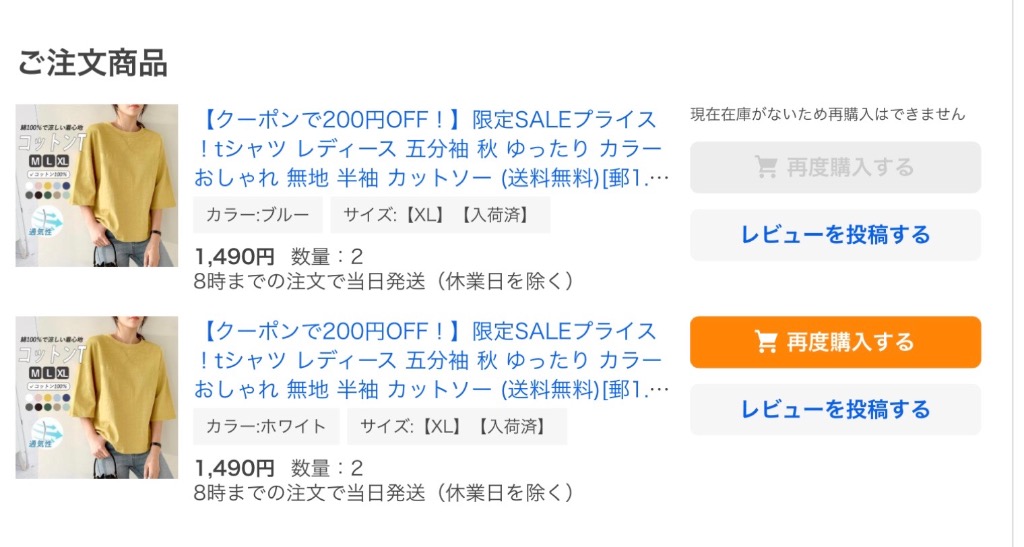Open the first product thumbnail image
The width and height of the screenshot is (1024, 547).
coord(97,185)
